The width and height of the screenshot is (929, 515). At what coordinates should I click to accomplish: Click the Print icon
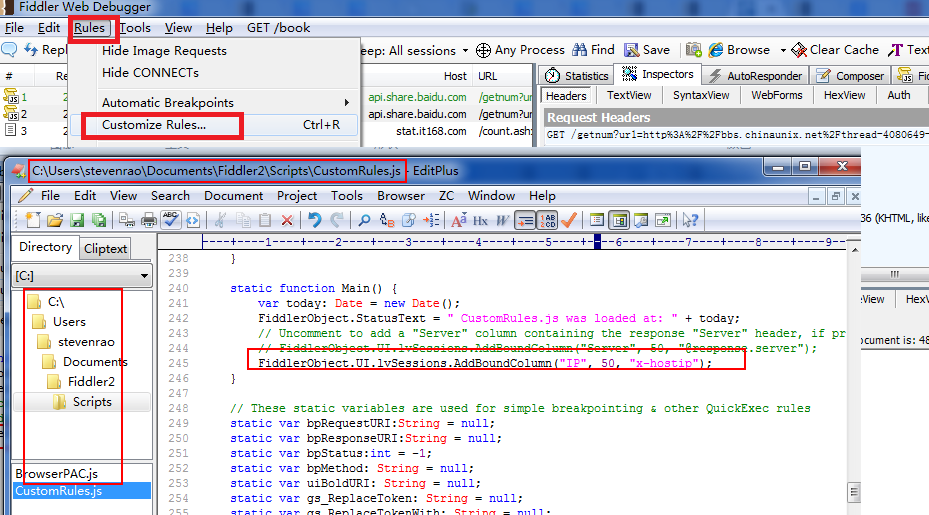tap(148, 220)
